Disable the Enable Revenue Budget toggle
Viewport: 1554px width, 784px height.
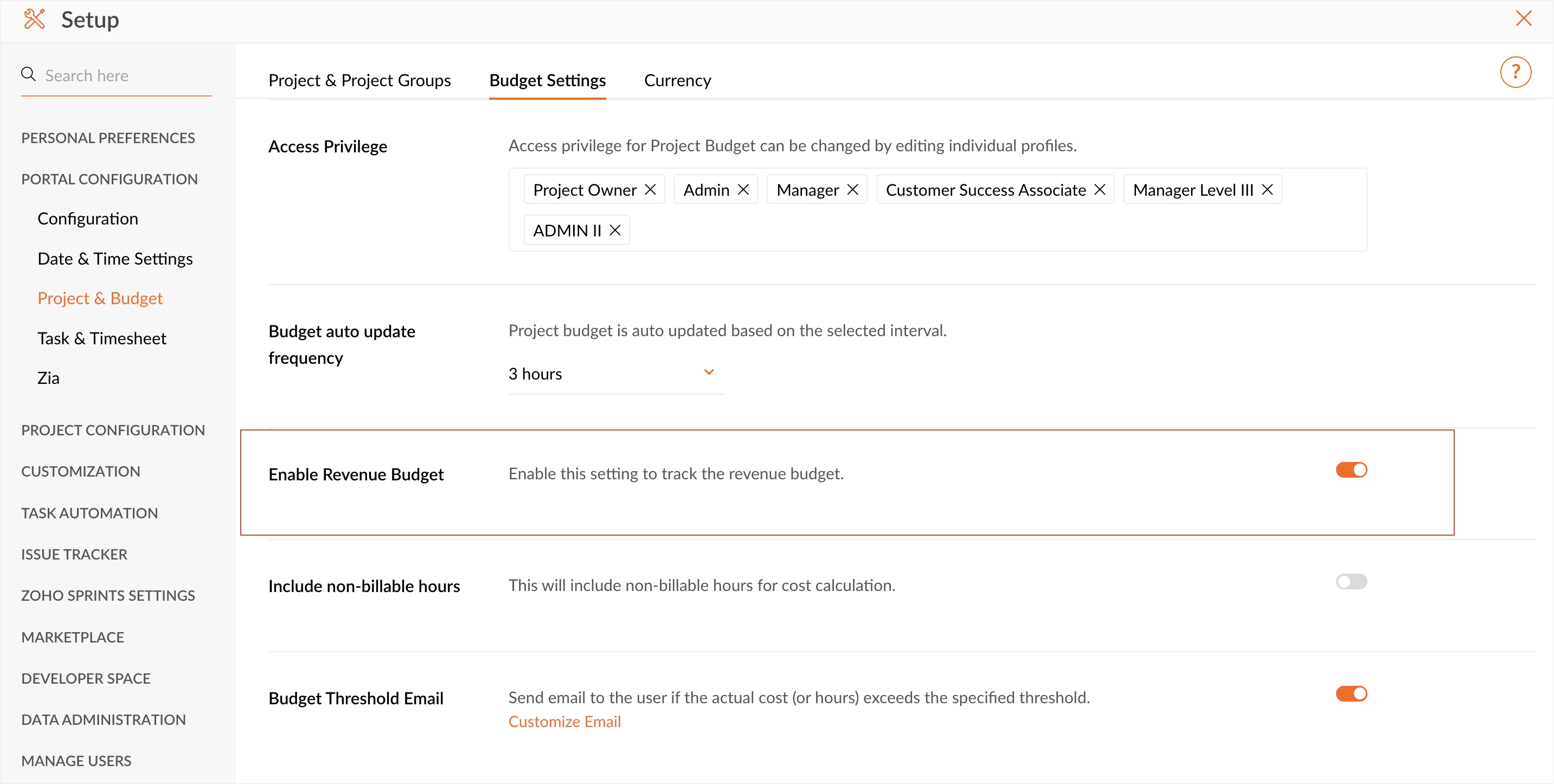[x=1351, y=470]
